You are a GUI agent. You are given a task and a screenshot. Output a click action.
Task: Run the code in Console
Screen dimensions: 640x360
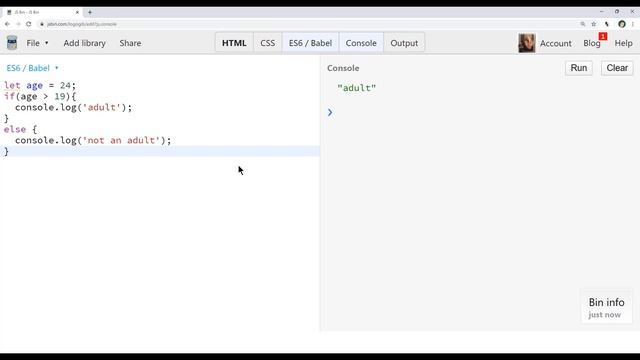point(579,68)
